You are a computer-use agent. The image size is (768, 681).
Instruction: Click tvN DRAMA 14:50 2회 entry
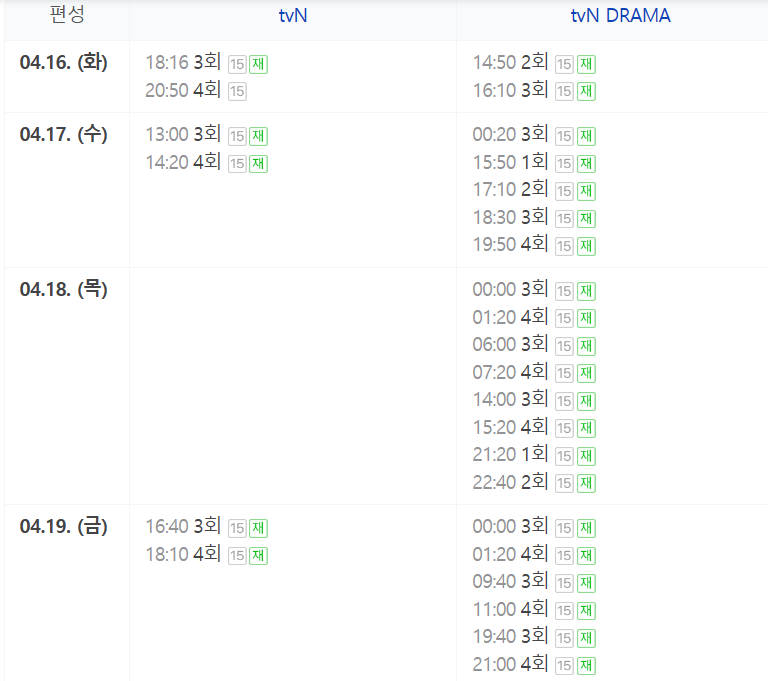(x=510, y=62)
